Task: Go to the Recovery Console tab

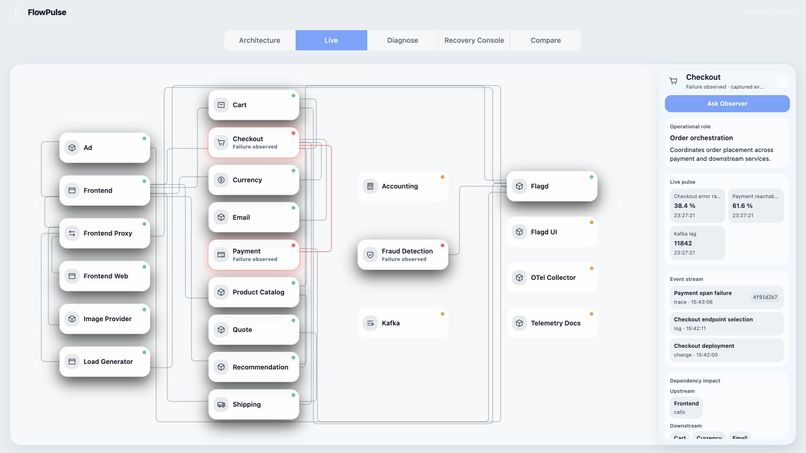Action: [x=474, y=40]
